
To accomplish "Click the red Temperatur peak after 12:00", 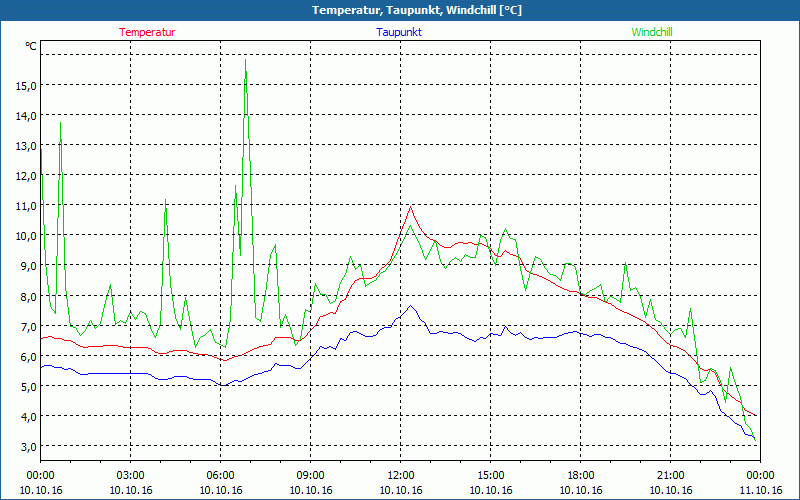I will [x=410, y=207].
